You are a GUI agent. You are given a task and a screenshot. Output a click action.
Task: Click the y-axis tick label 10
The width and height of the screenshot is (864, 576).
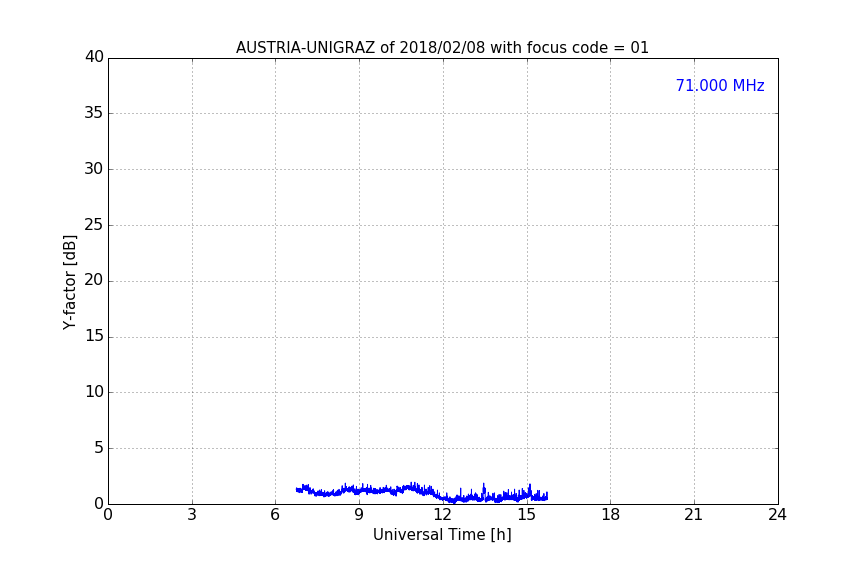(x=94, y=392)
